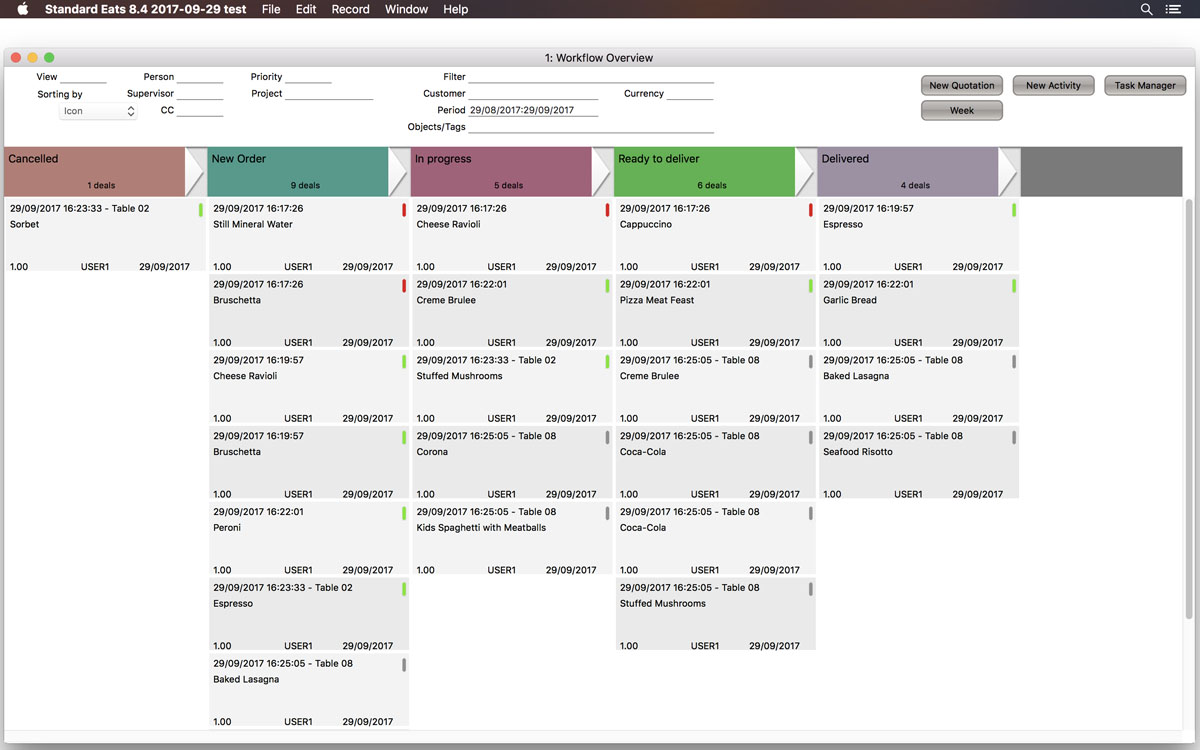
Task: Open the Task Manager
Action: (1145, 85)
